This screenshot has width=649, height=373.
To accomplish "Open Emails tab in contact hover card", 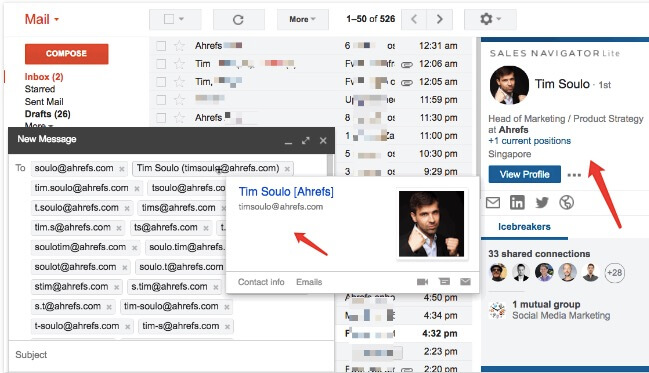I will pyautogui.click(x=309, y=282).
